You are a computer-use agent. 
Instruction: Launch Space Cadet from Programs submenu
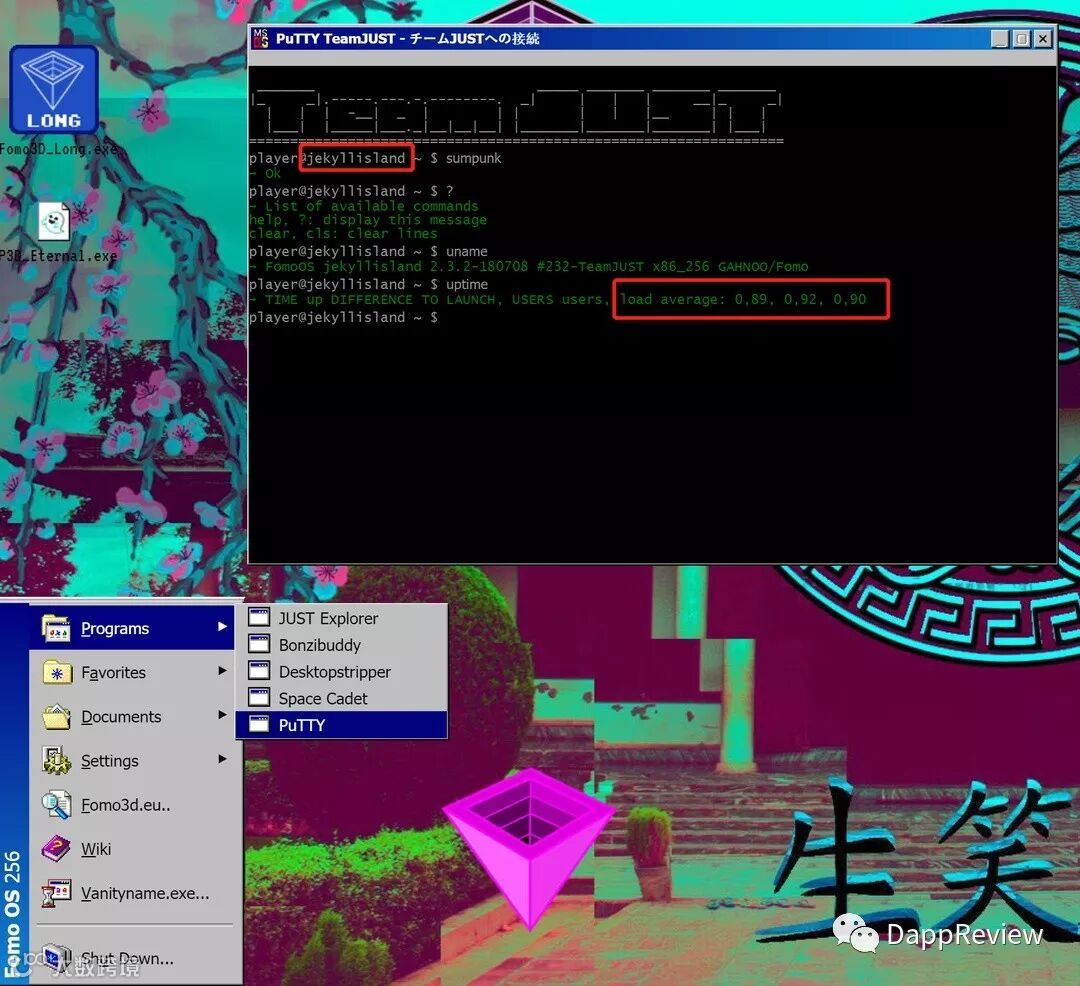click(342, 698)
